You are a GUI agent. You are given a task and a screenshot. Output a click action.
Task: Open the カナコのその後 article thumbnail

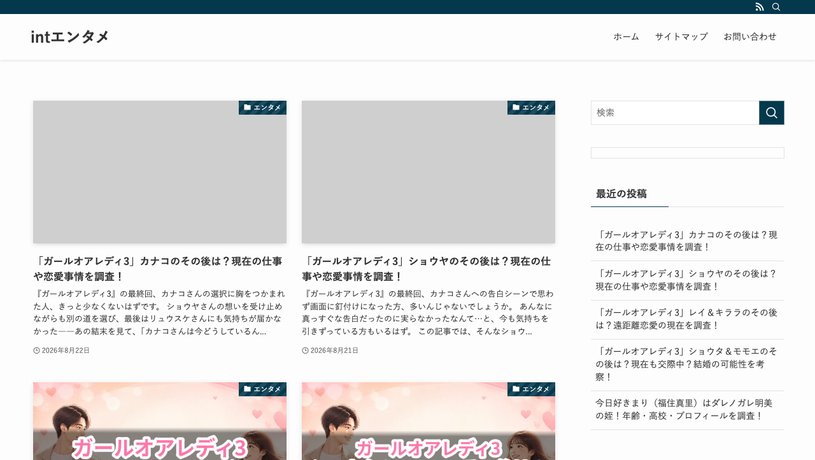(160, 172)
